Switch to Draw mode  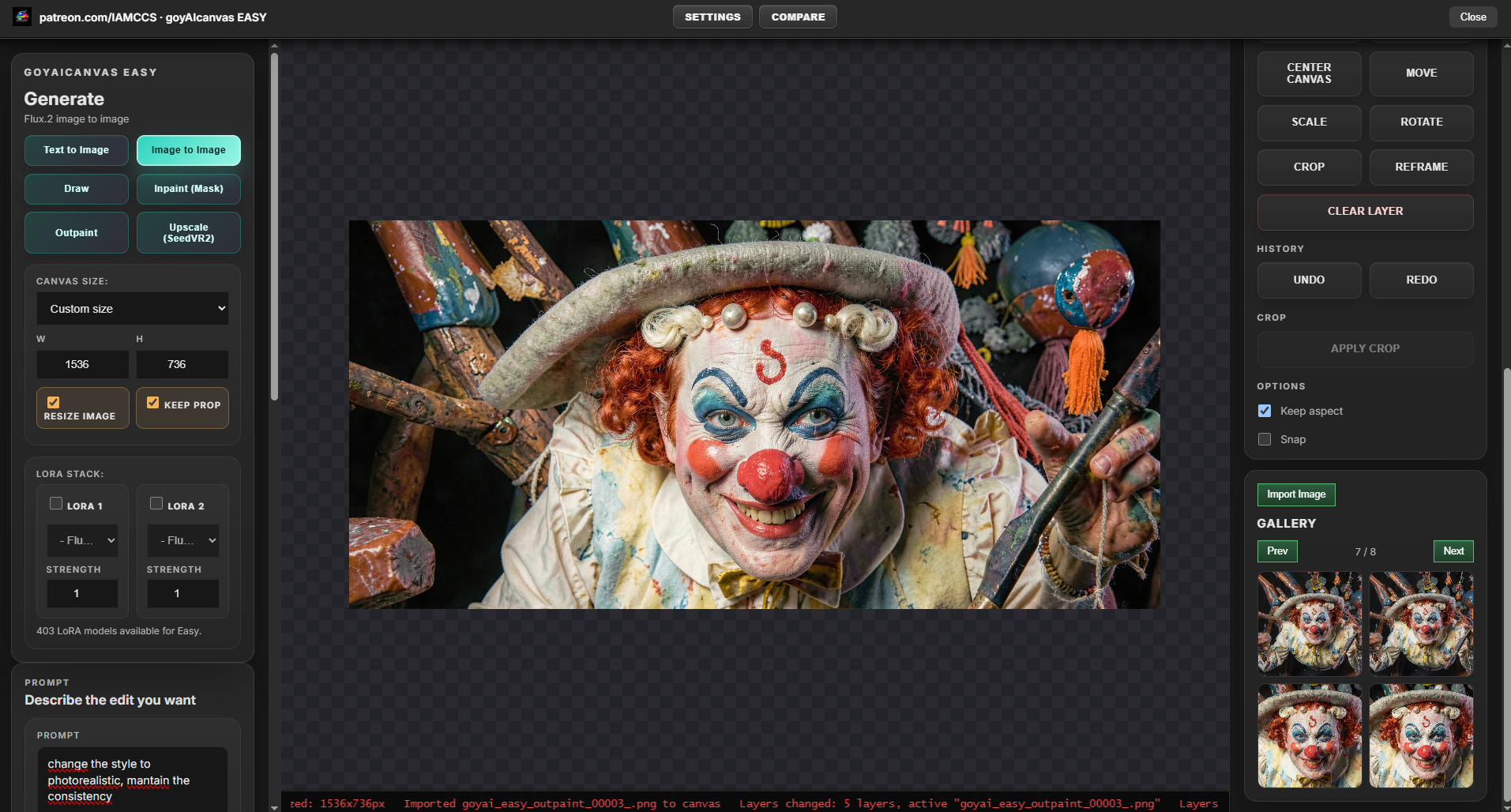click(x=77, y=189)
